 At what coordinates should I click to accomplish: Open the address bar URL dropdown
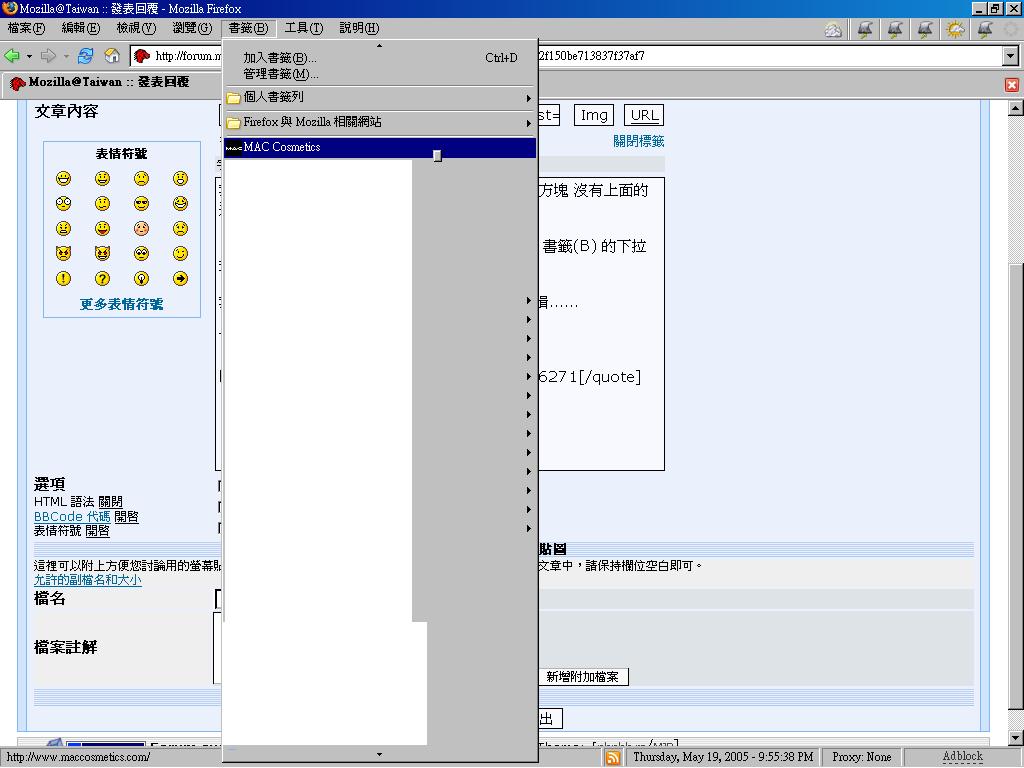1010,56
